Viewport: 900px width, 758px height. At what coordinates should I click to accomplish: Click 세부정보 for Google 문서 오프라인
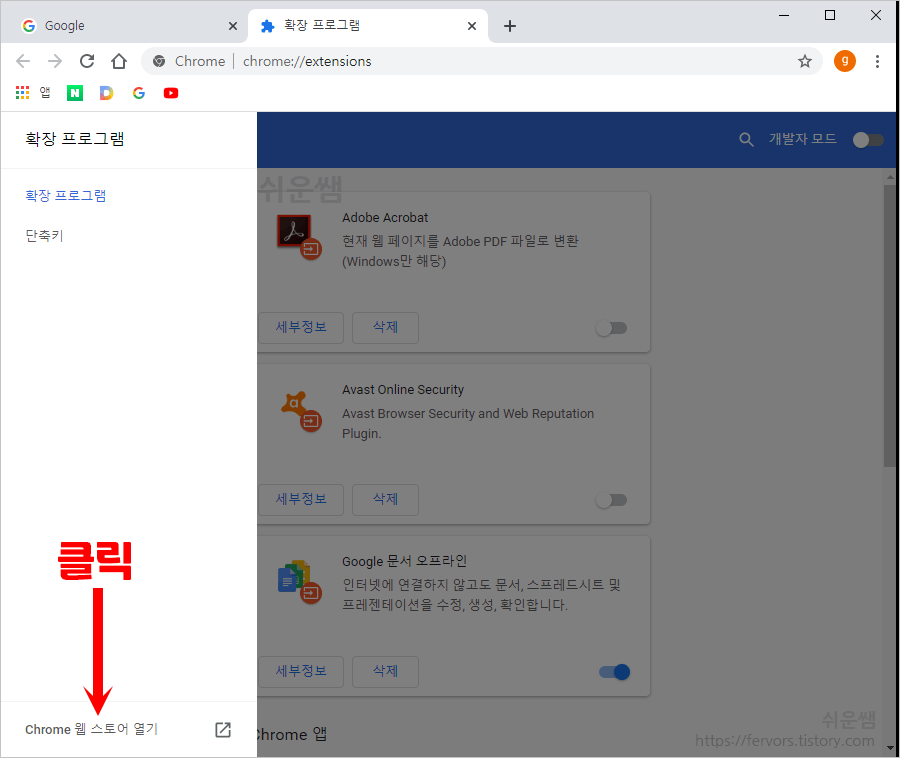pyautogui.click(x=301, y=671)
